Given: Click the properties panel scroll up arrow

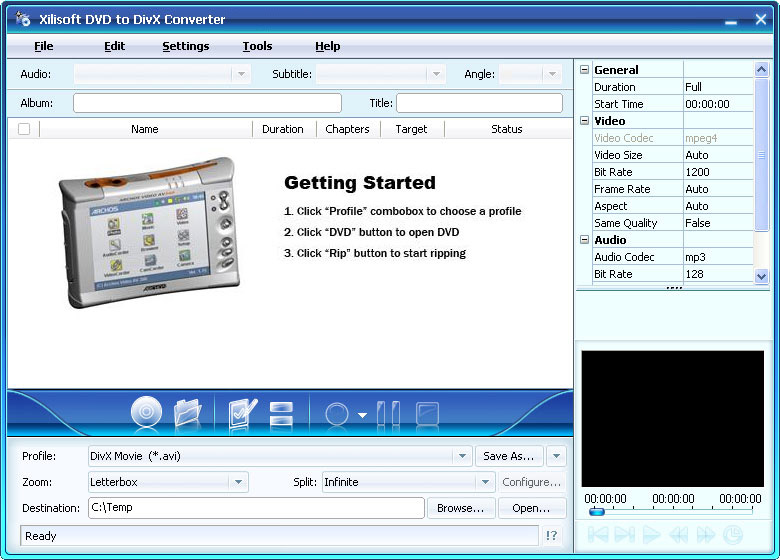Looking at the screenshot, I should coord(761,70).
